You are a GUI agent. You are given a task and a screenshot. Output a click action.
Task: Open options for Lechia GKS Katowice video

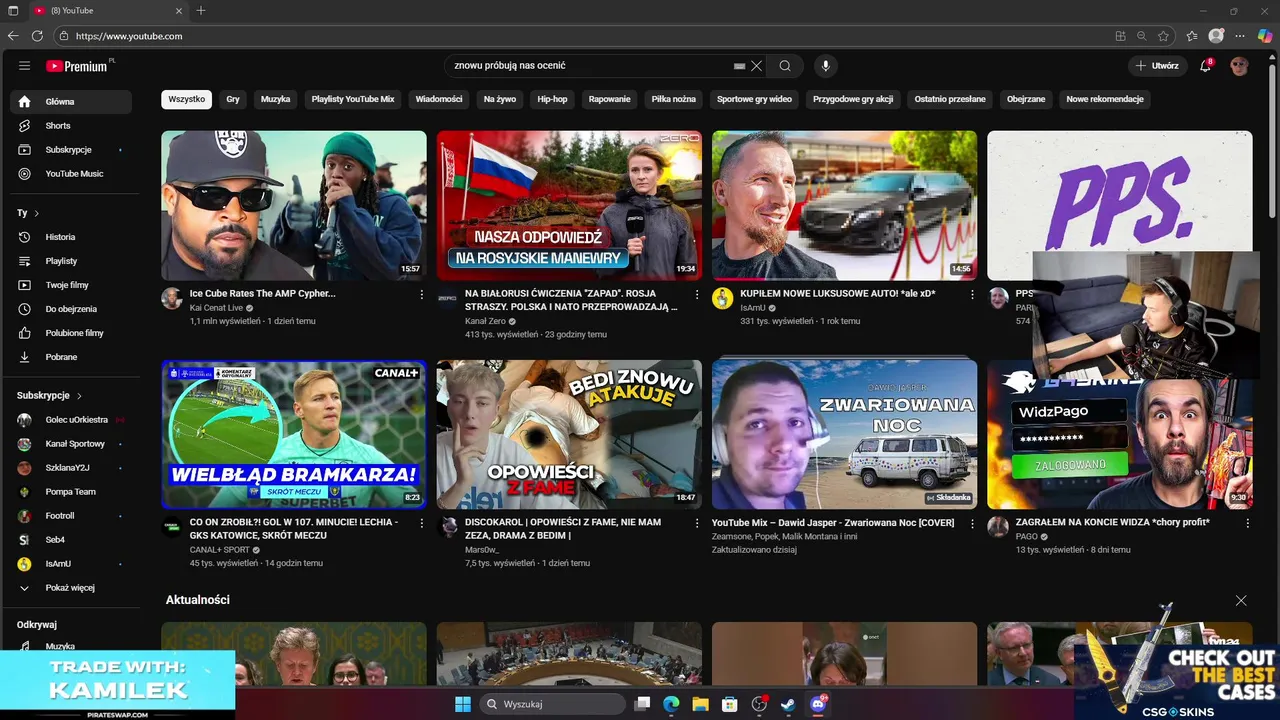(421, 523)
